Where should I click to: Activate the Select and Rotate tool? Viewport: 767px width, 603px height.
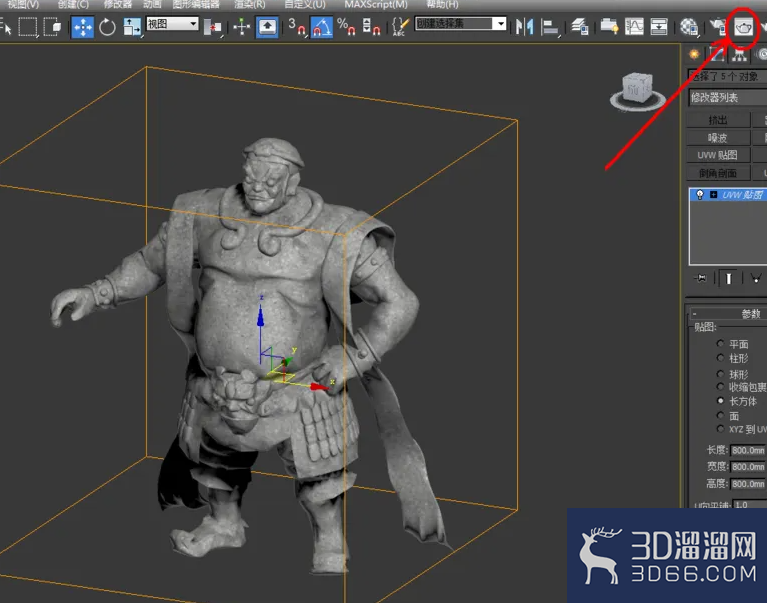[107, 27]
